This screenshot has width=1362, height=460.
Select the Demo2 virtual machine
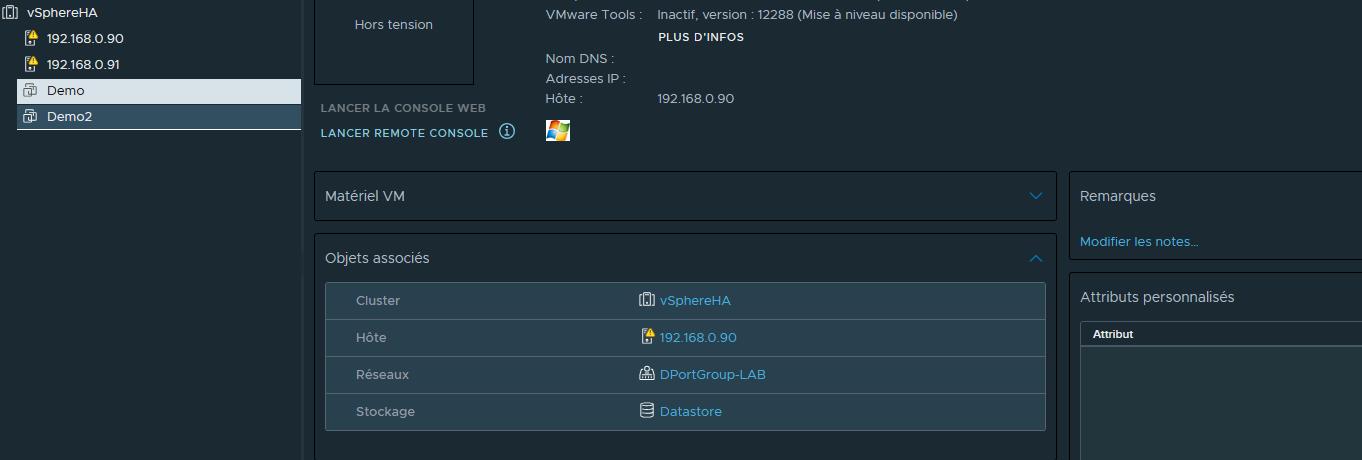point(159,116)
